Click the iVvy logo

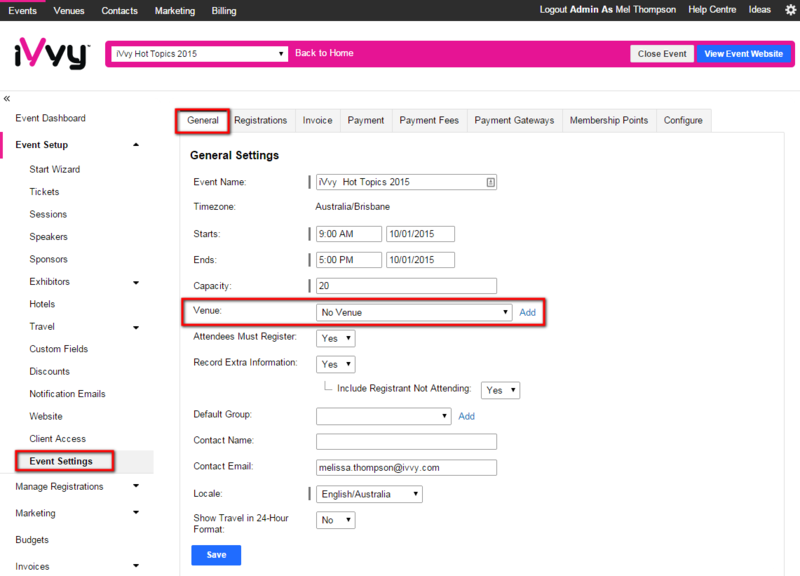click(x=52, y=53)
